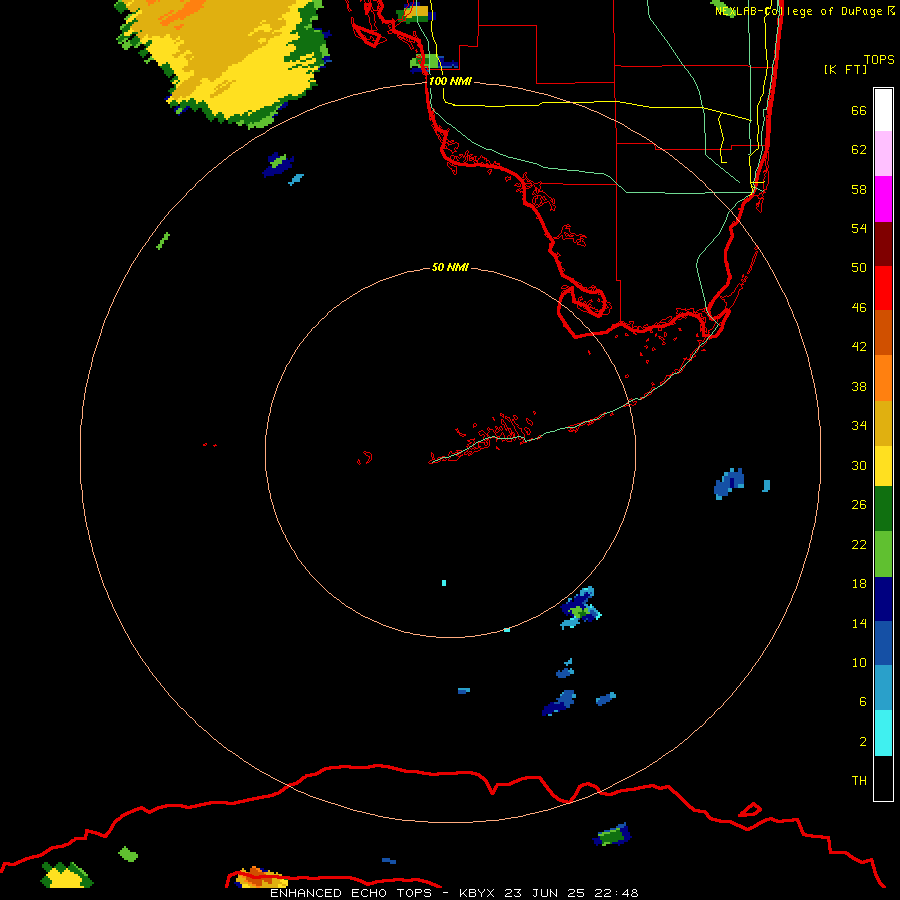Click the legend value "58"
Screen dimensions: 900x900
[859, 189]
